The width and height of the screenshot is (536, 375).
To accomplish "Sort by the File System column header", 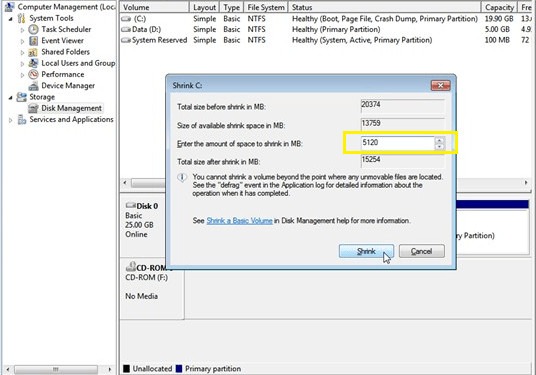I will point(266,7).
